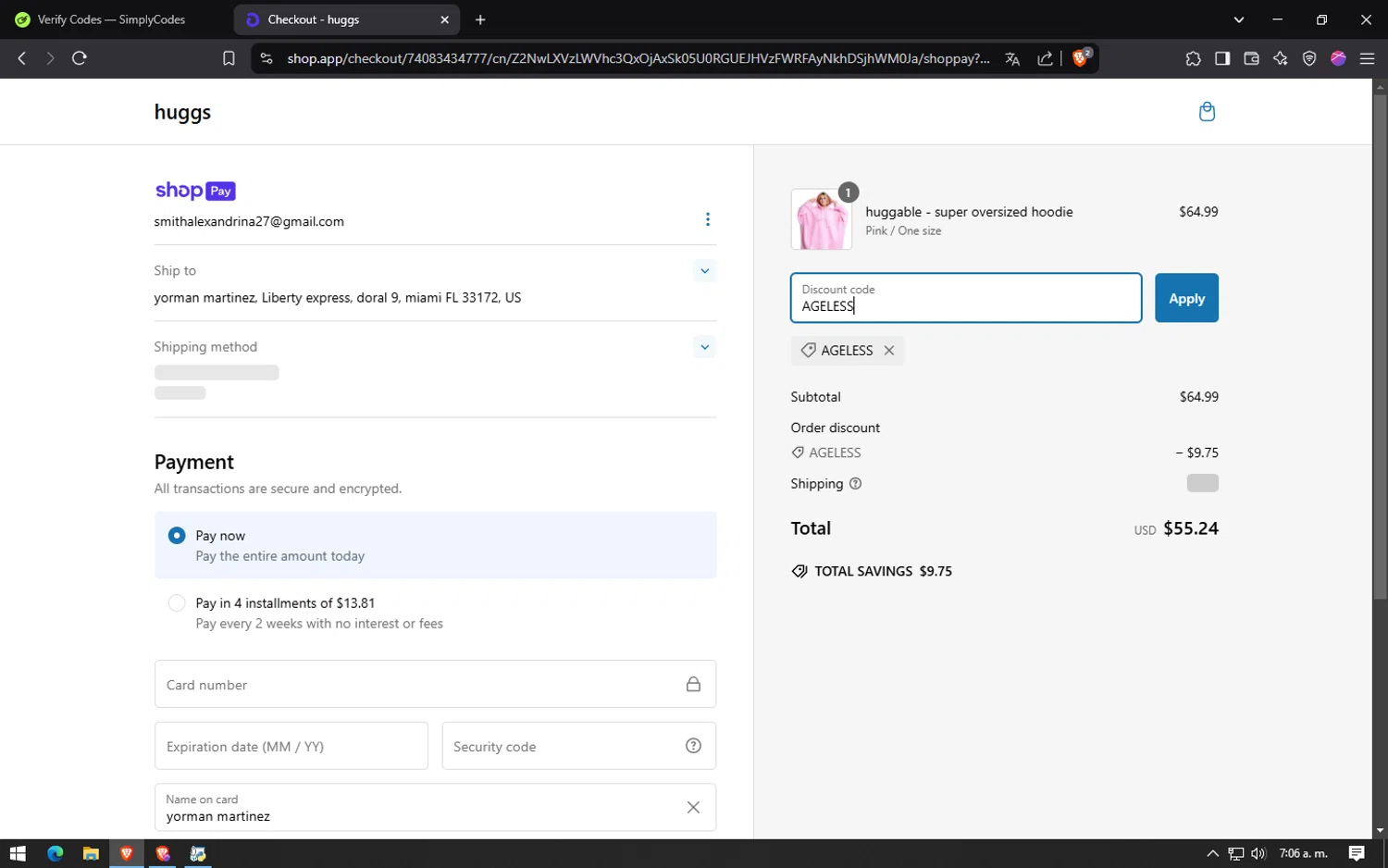Image resolution: width=1388 pixels, height=868 pixels.
Task: Clear the Name on card field
Action: (693, 808)
